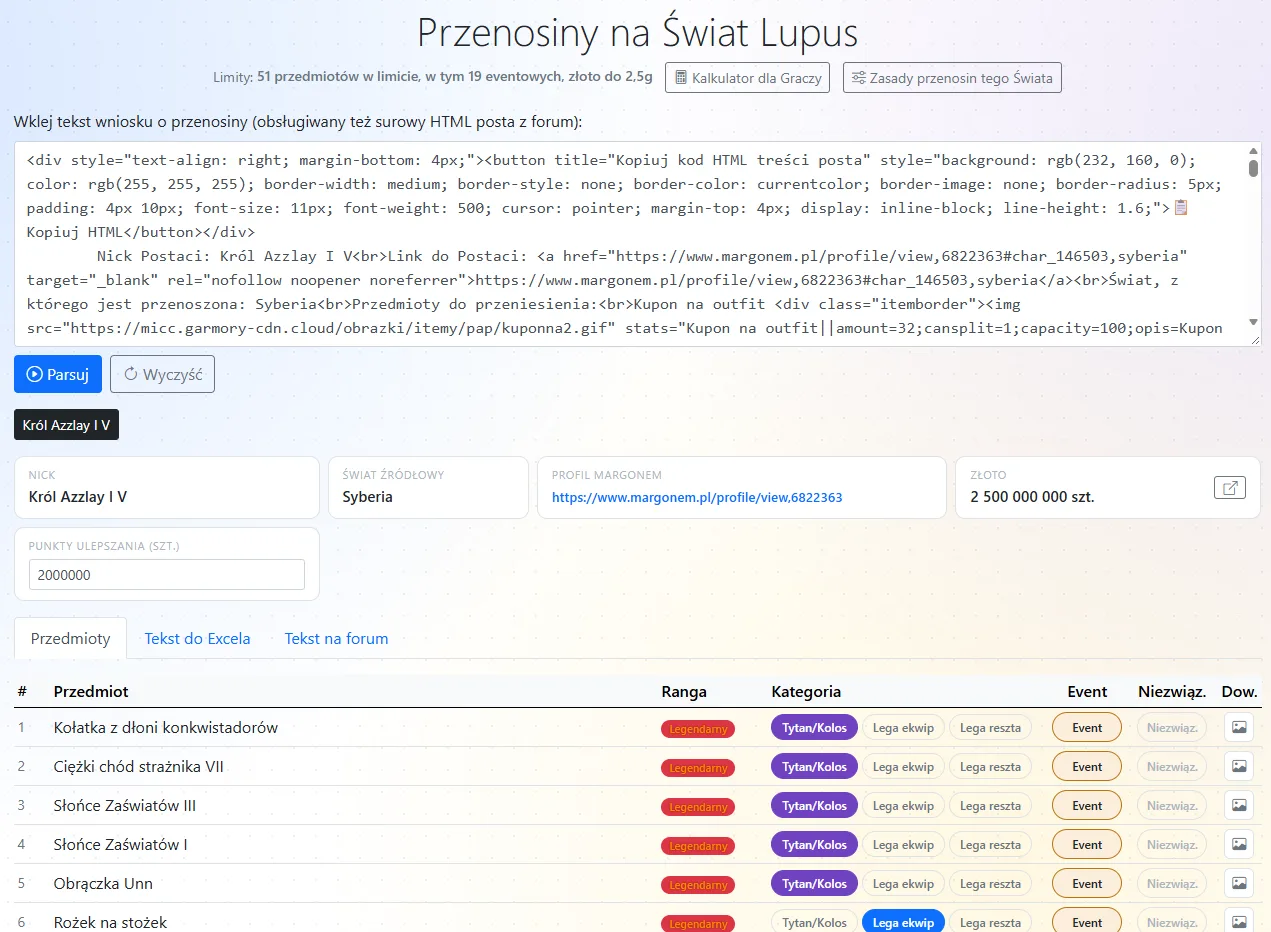Toggle Tytan/Kolos for Kołatka z dłoni konkwistadorów
The height and width of the screenshot is (932, 1271).
click(x=814, y=727)
